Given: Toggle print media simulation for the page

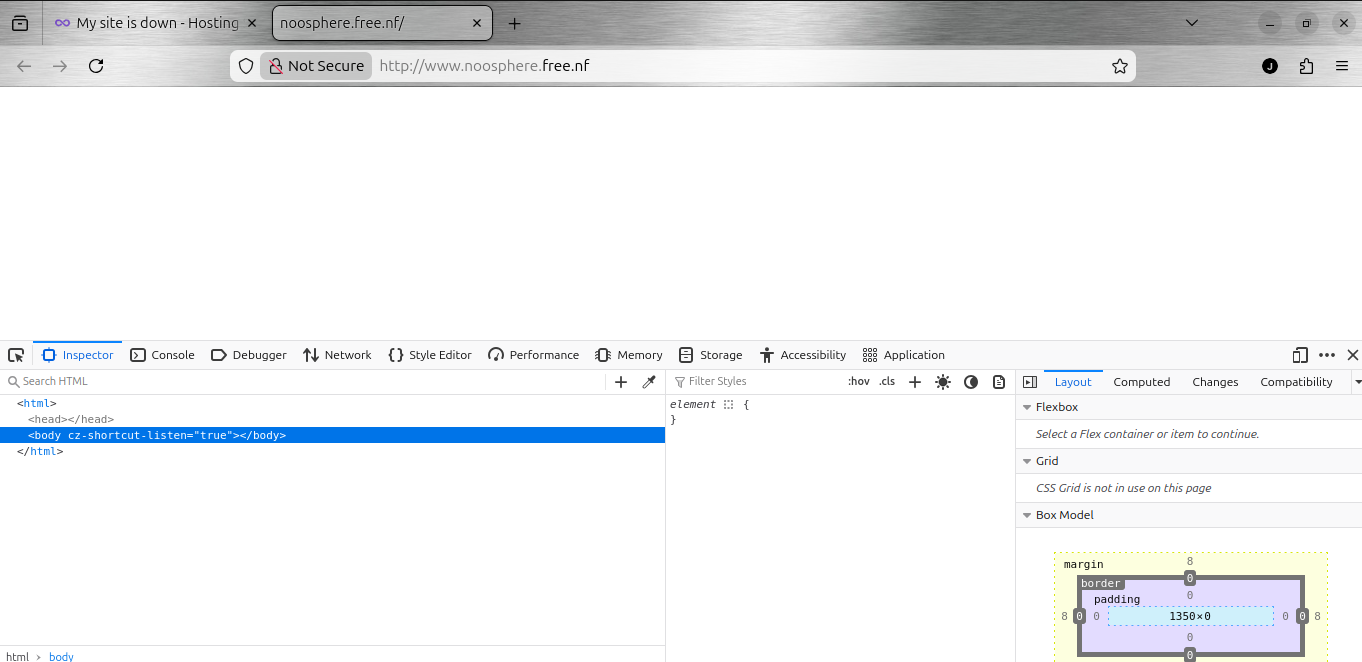Looking at the screenshot, I should pos(999,382).
